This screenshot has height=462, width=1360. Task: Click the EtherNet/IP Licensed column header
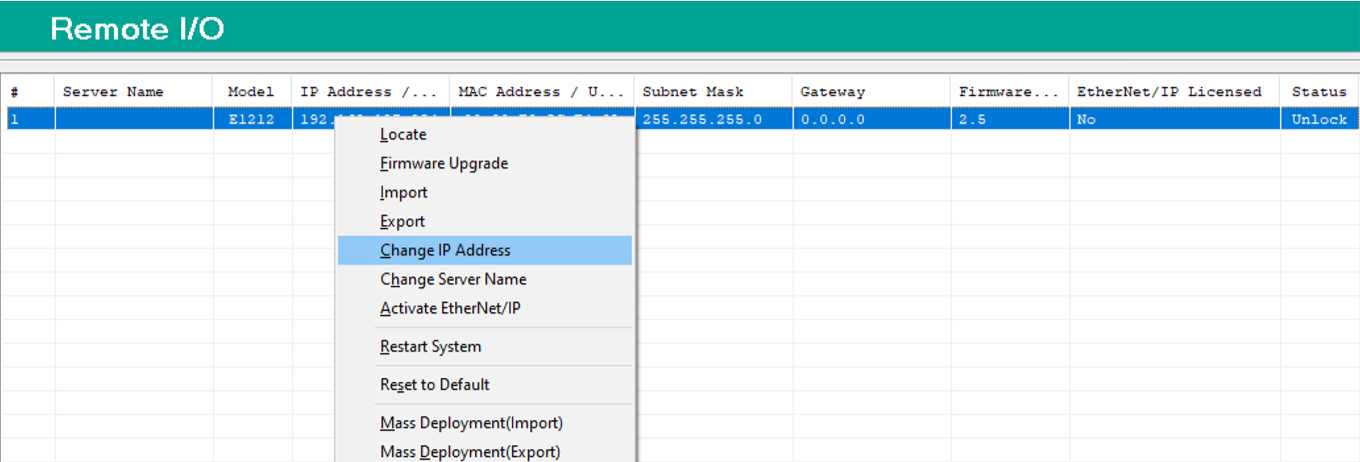1169,91
